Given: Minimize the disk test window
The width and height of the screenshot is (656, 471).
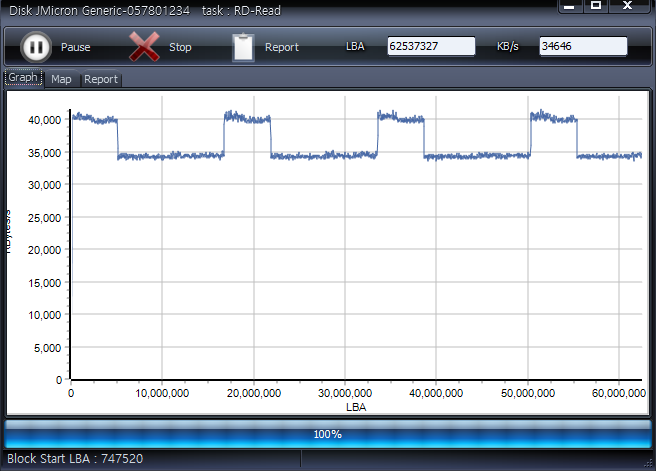Looking at the screenshot, I should (x=569, y=5).
